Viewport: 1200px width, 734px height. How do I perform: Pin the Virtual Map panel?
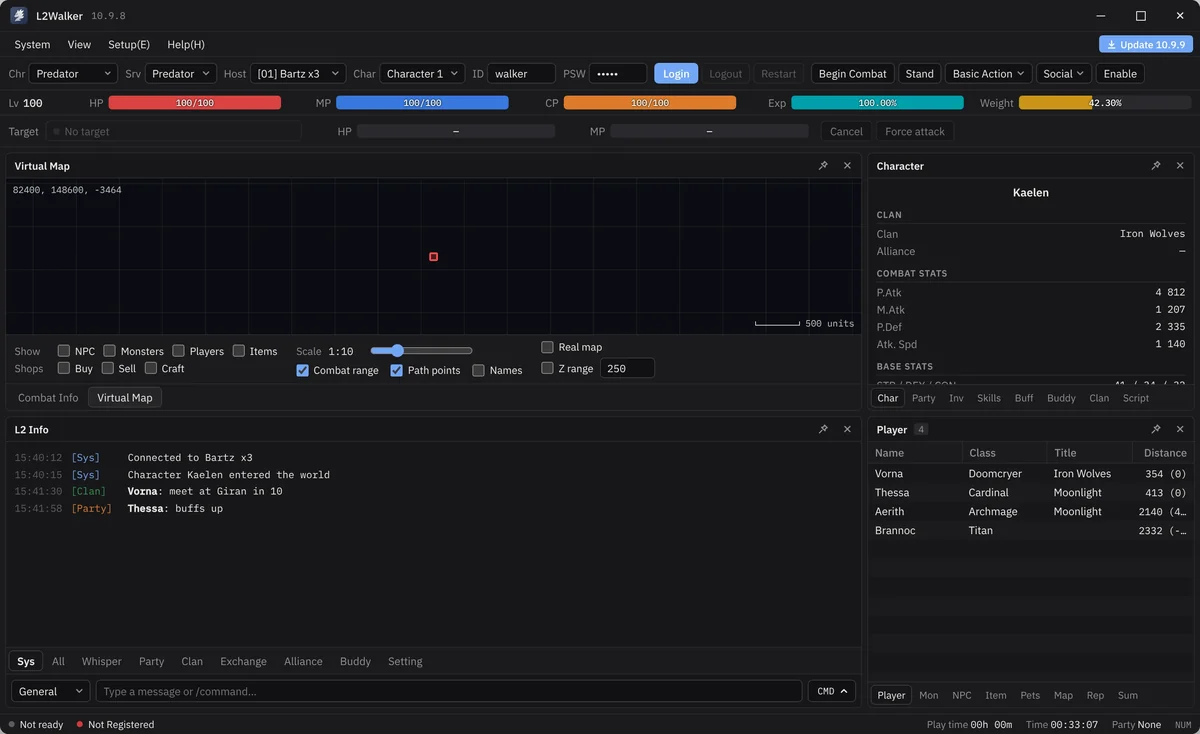(x=823, y=166)
